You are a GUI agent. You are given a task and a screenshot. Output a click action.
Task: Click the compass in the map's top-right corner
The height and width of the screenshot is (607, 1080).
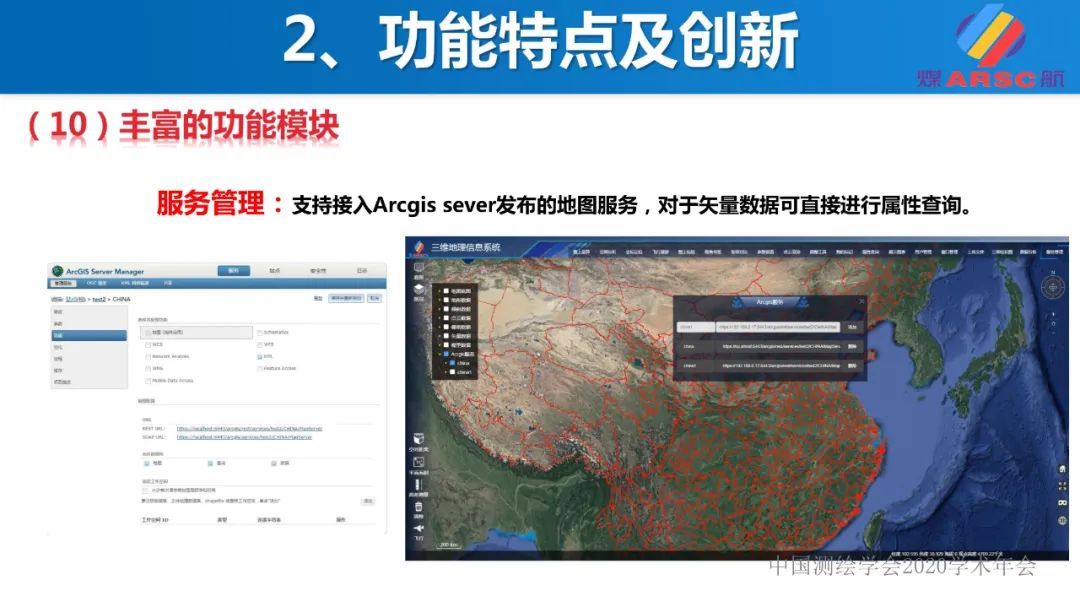tap(1052, 287)
